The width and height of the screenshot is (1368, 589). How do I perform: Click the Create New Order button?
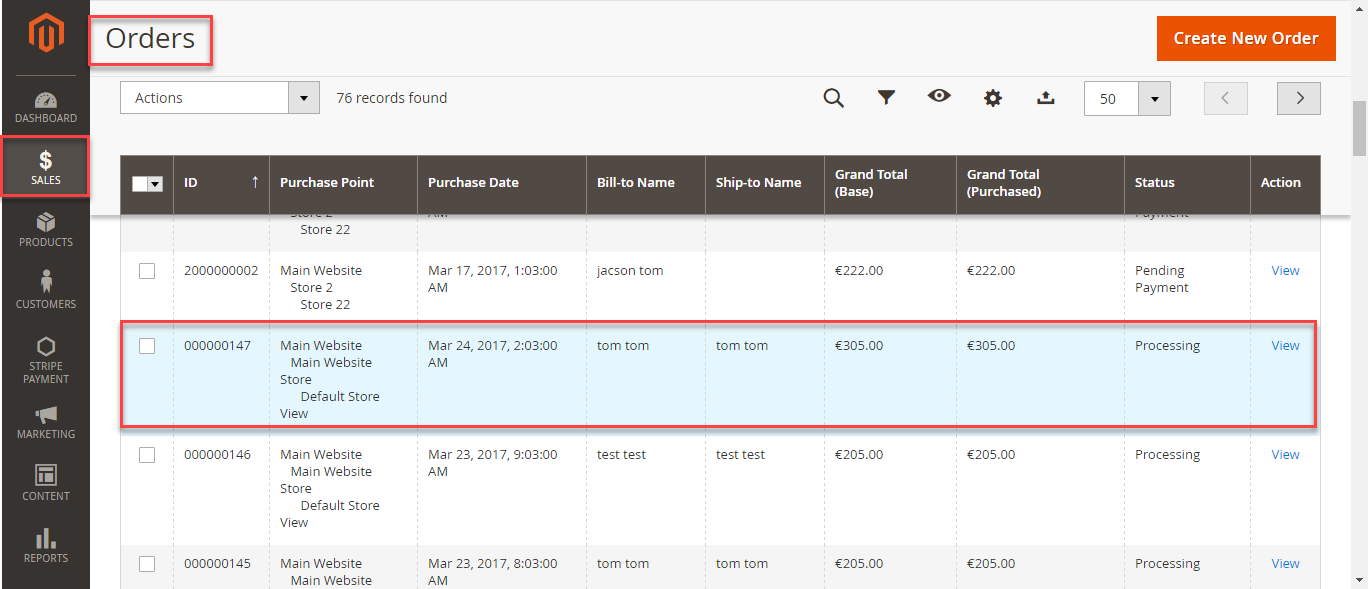pyautogui.click(x=1245, y=38)
